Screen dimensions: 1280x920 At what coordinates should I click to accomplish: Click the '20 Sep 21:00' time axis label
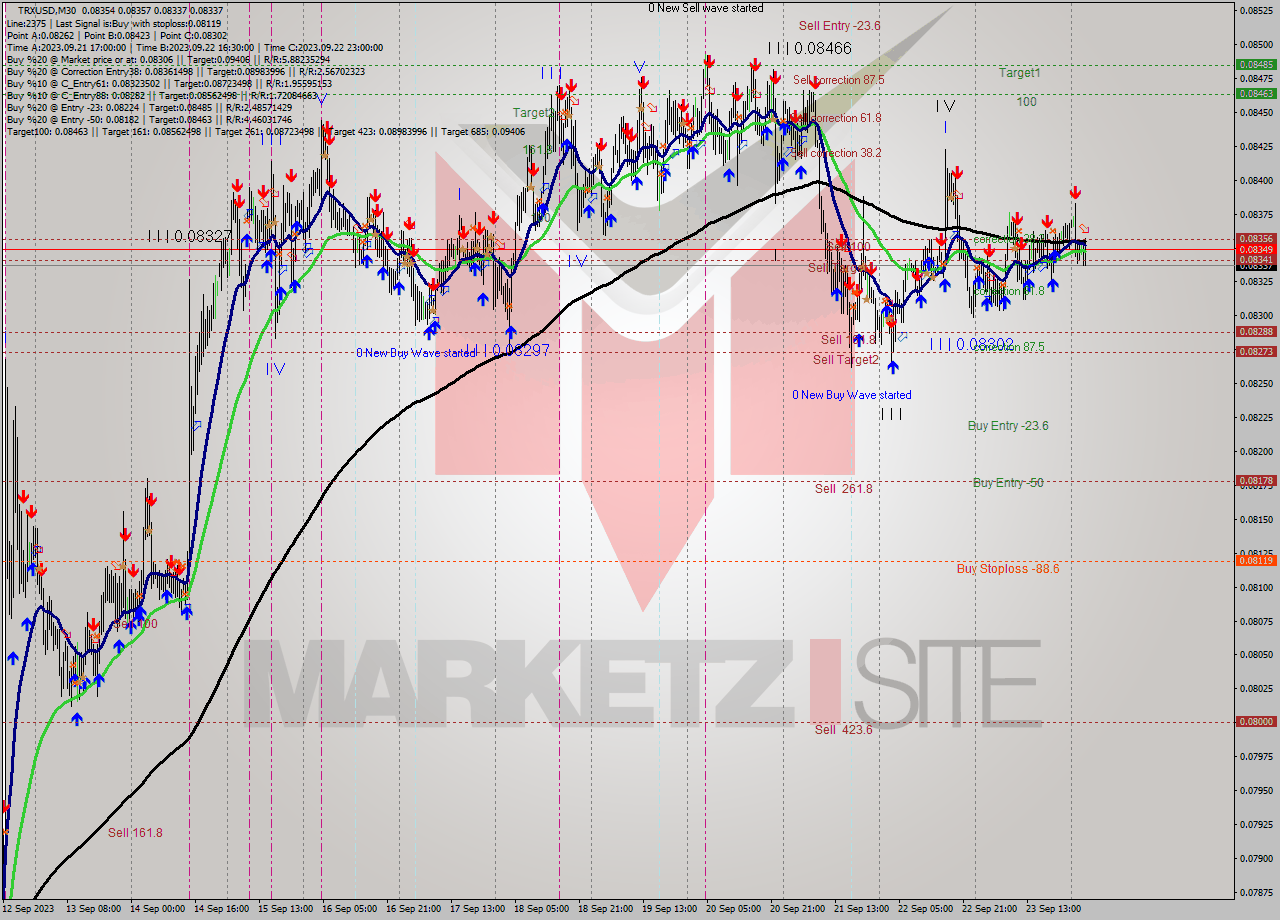pyautogui.click(x=797, y=909)
